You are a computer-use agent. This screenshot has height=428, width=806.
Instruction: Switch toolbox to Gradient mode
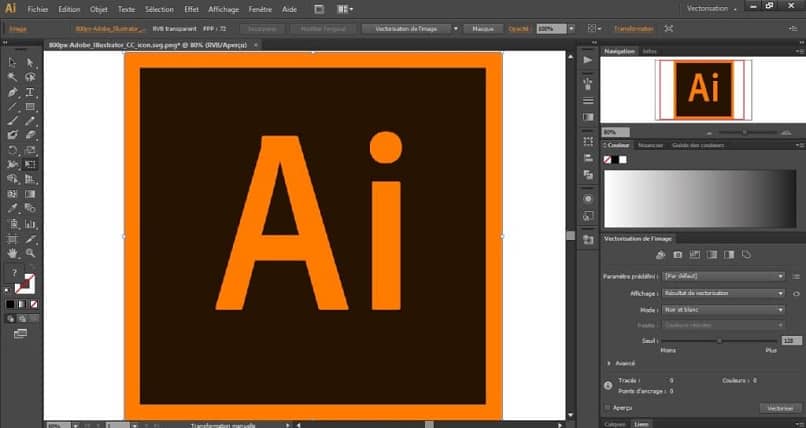point(22,305)
